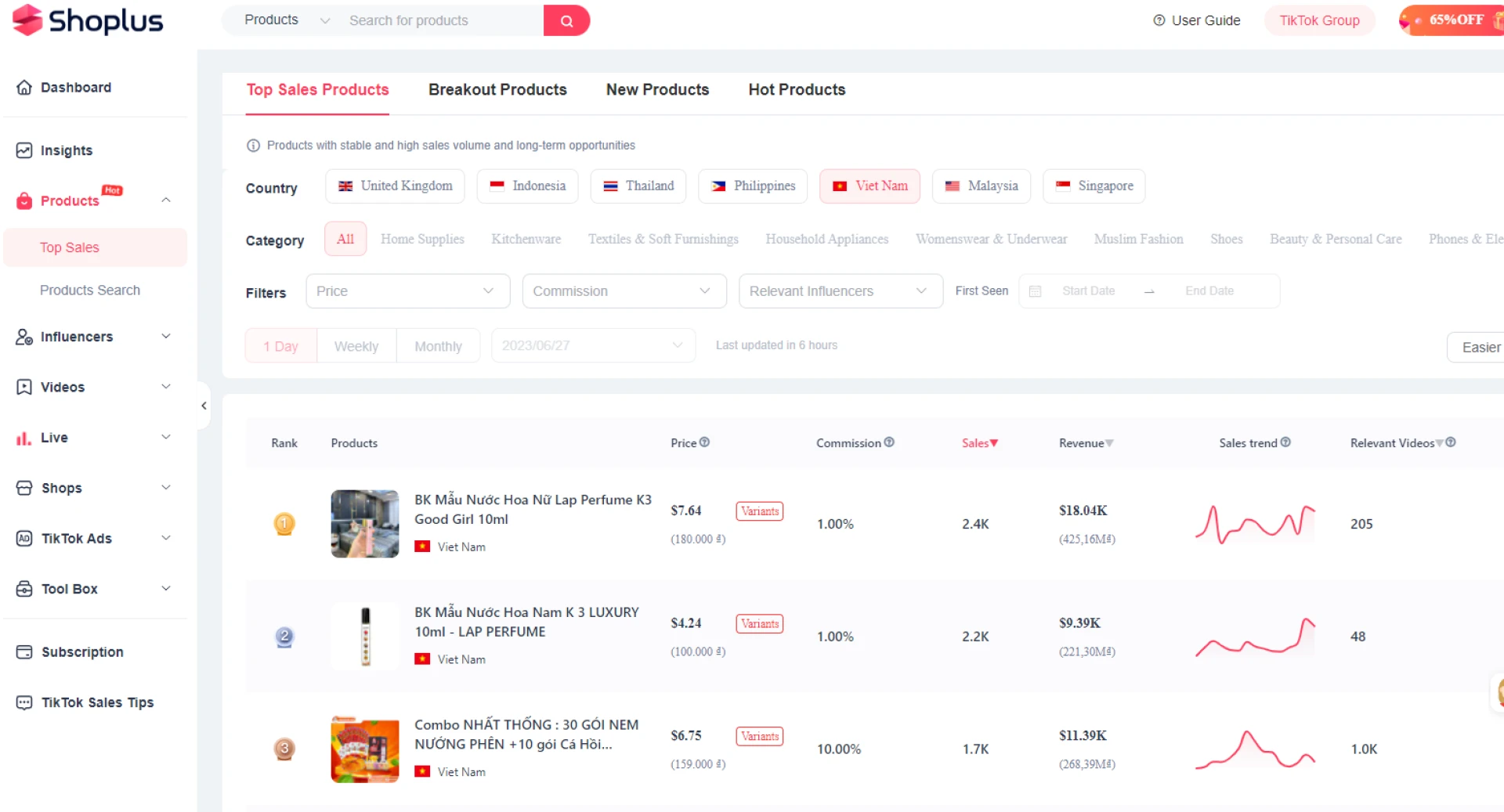Click the Commission column info icon
This screenshot has height=812, width=1504.
pos(889,442)
